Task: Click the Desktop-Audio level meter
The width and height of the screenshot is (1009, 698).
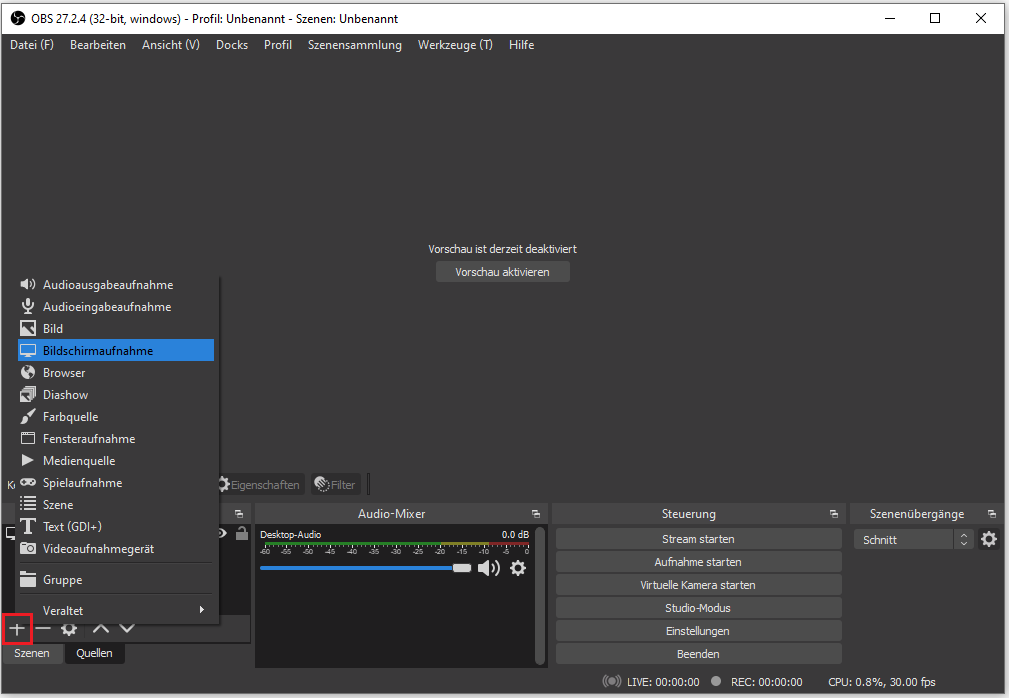Action: pos(394,546)
